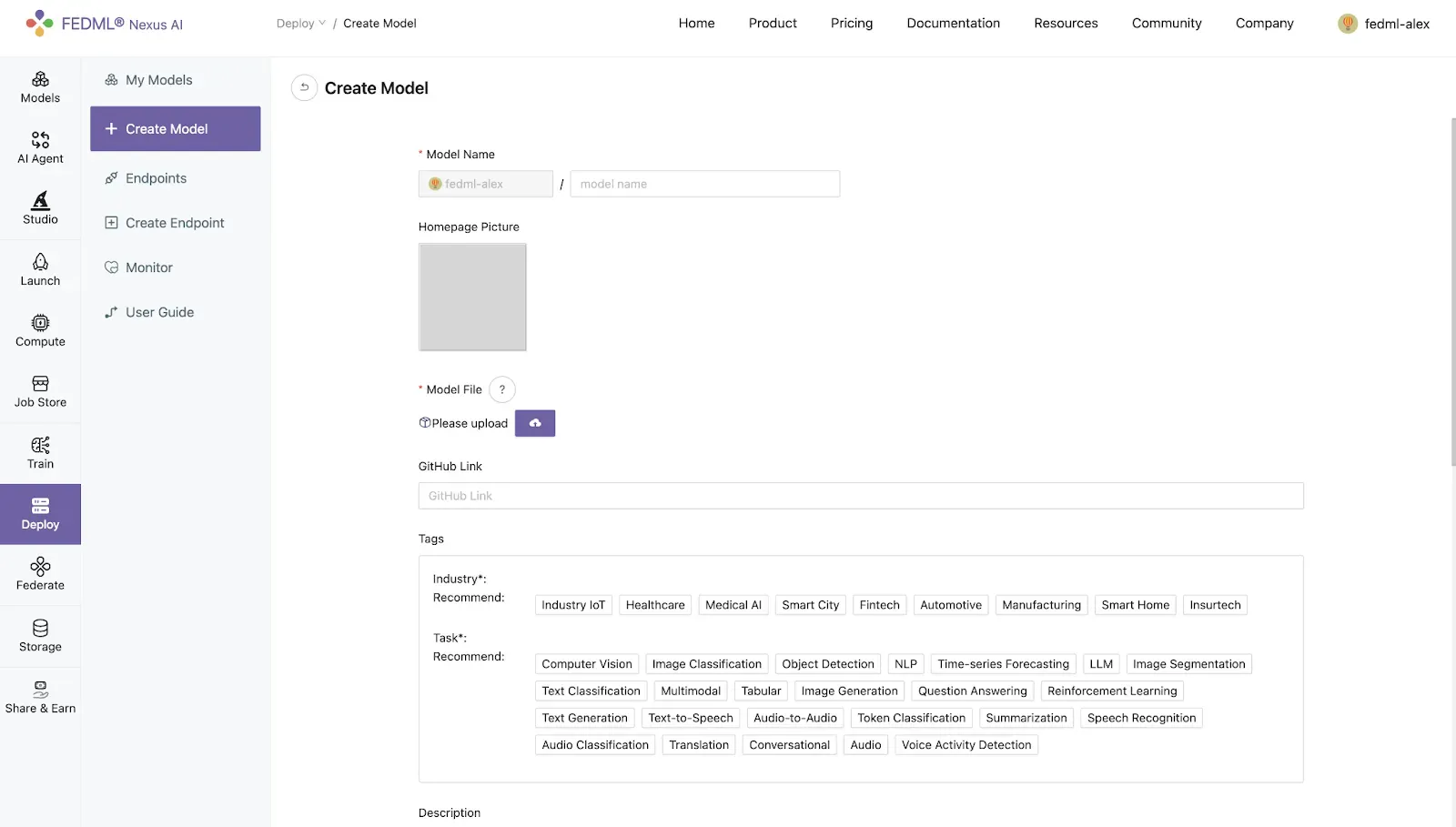Click the Homepage Picture placeholder thumbnail

(x=472, y=297)
